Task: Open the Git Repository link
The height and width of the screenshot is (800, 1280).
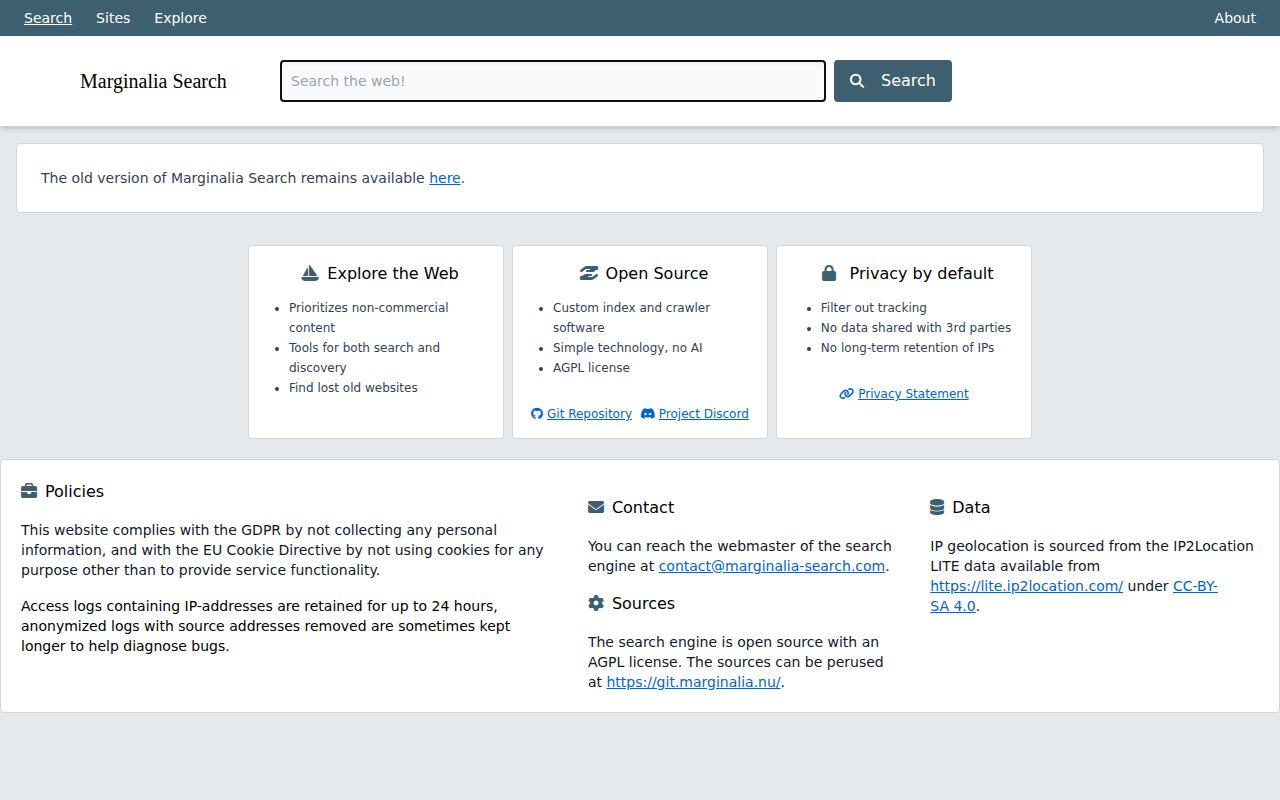Action: click(588, 414)
